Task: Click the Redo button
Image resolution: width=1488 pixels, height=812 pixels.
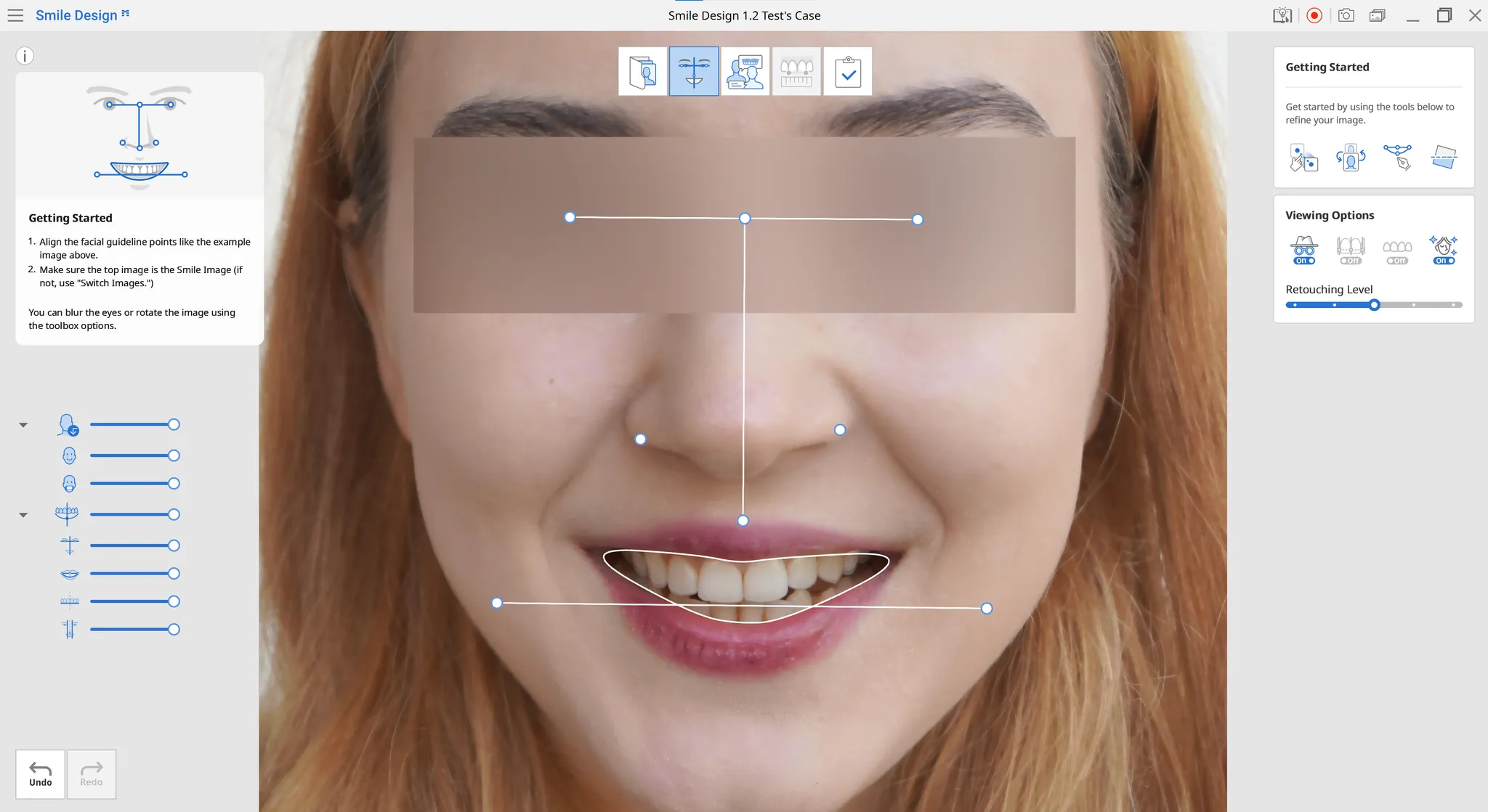Action: [92, 774]
